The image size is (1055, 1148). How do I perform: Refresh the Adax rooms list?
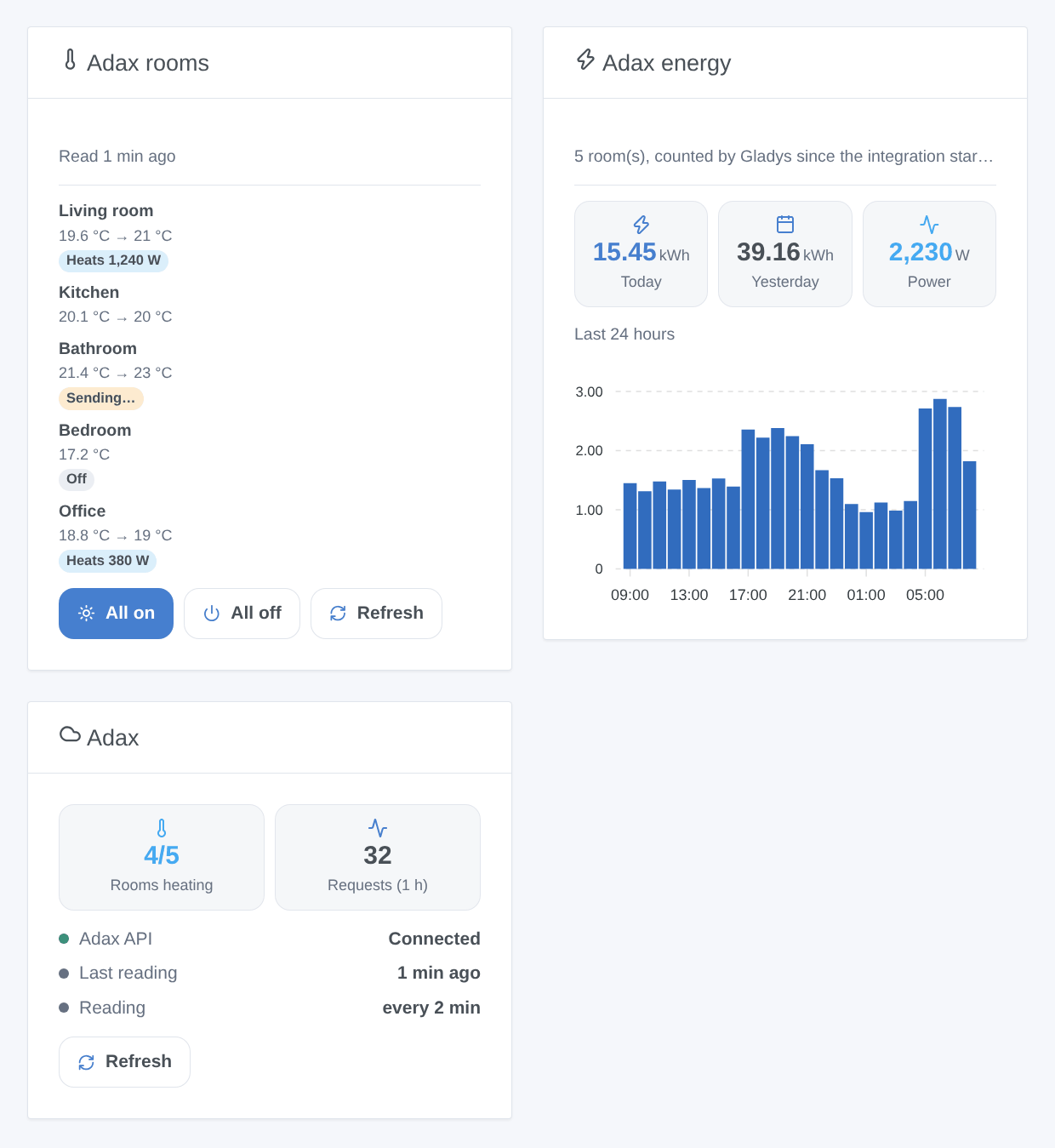[376, 614]
